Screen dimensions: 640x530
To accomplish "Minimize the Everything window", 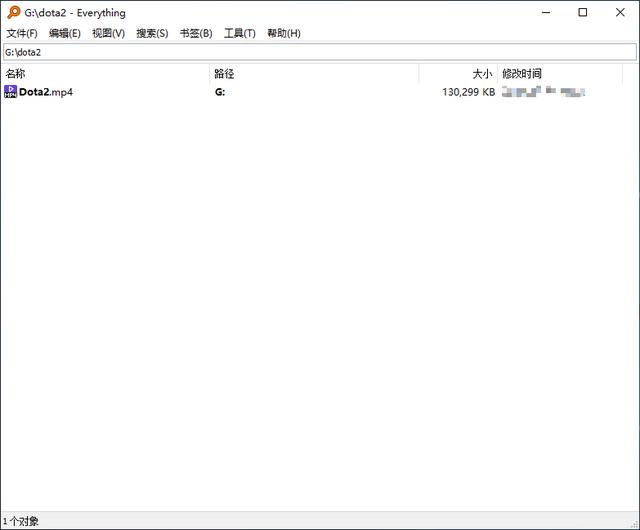I will point(546,12).
